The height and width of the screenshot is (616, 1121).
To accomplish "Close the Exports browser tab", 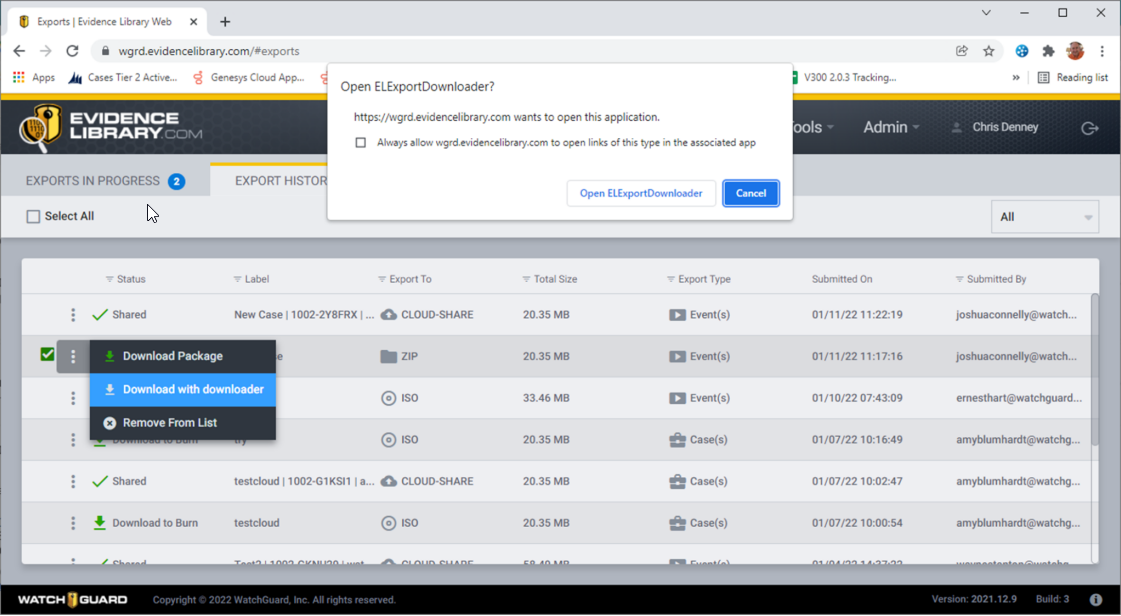I will [x=194, y=21].
